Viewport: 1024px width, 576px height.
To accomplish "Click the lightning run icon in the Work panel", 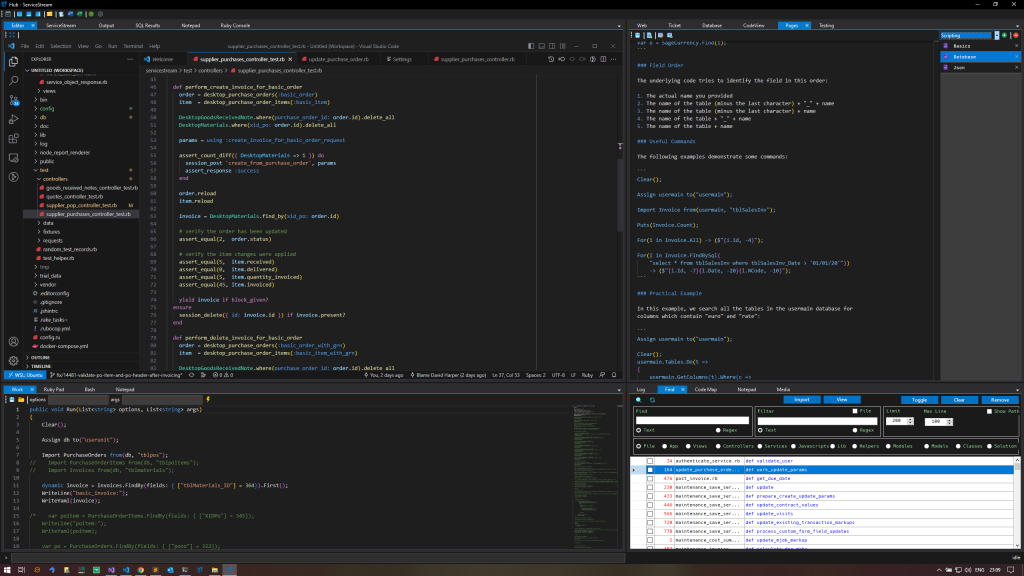I will coord(208,400).
